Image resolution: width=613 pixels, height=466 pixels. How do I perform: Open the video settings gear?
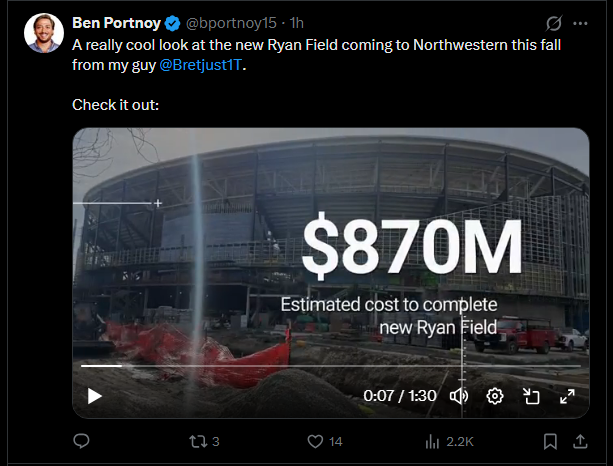point(494,395)
